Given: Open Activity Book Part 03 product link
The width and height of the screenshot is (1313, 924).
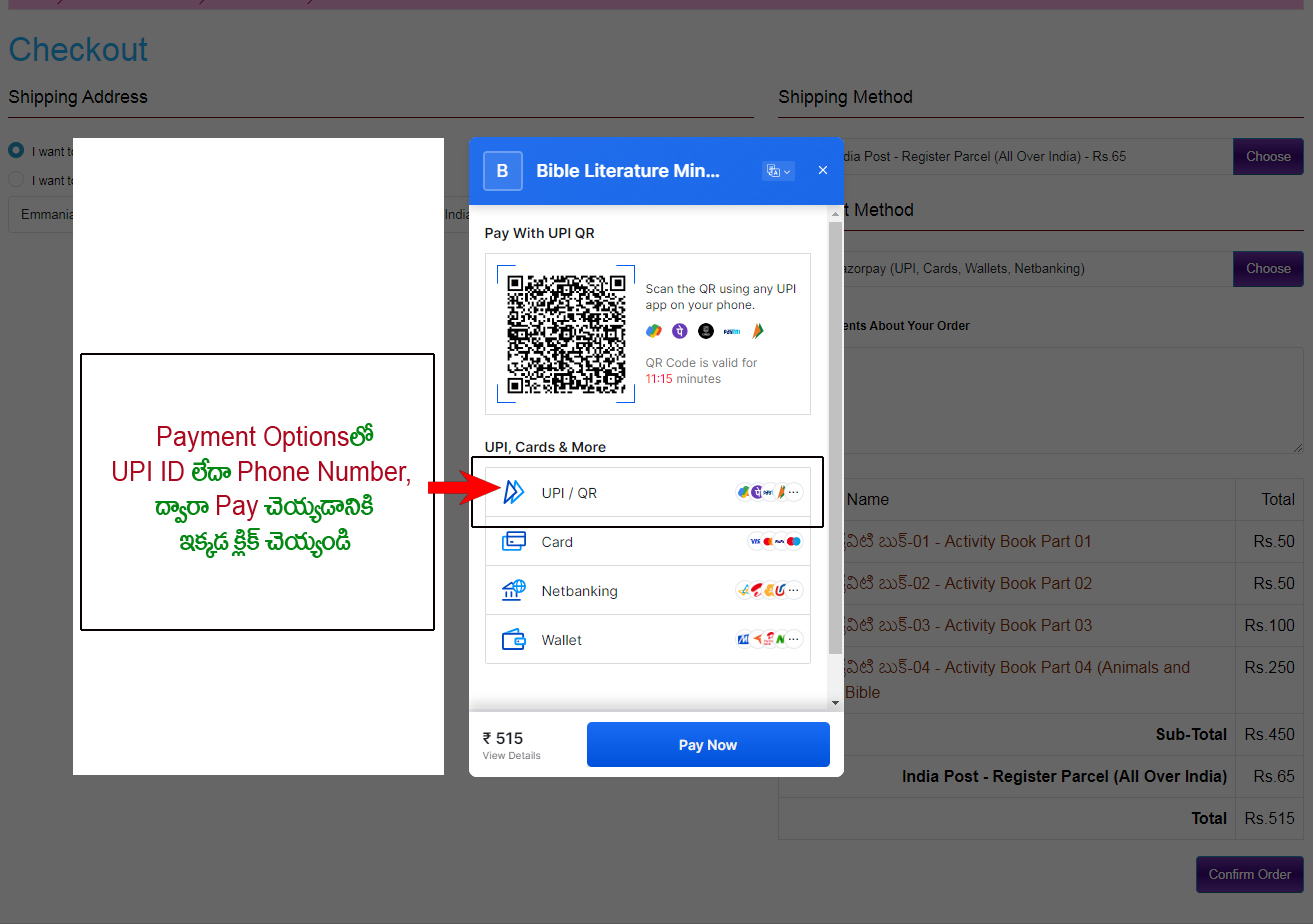Looking at the screenshot, I should point(968,625).
